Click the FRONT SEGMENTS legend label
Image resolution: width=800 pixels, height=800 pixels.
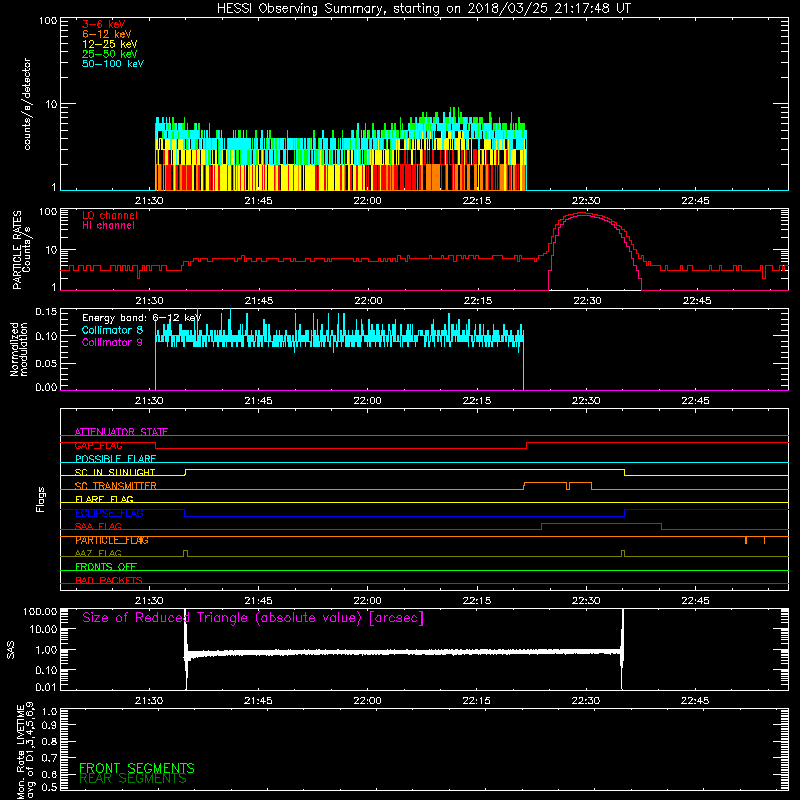[137, 768]
